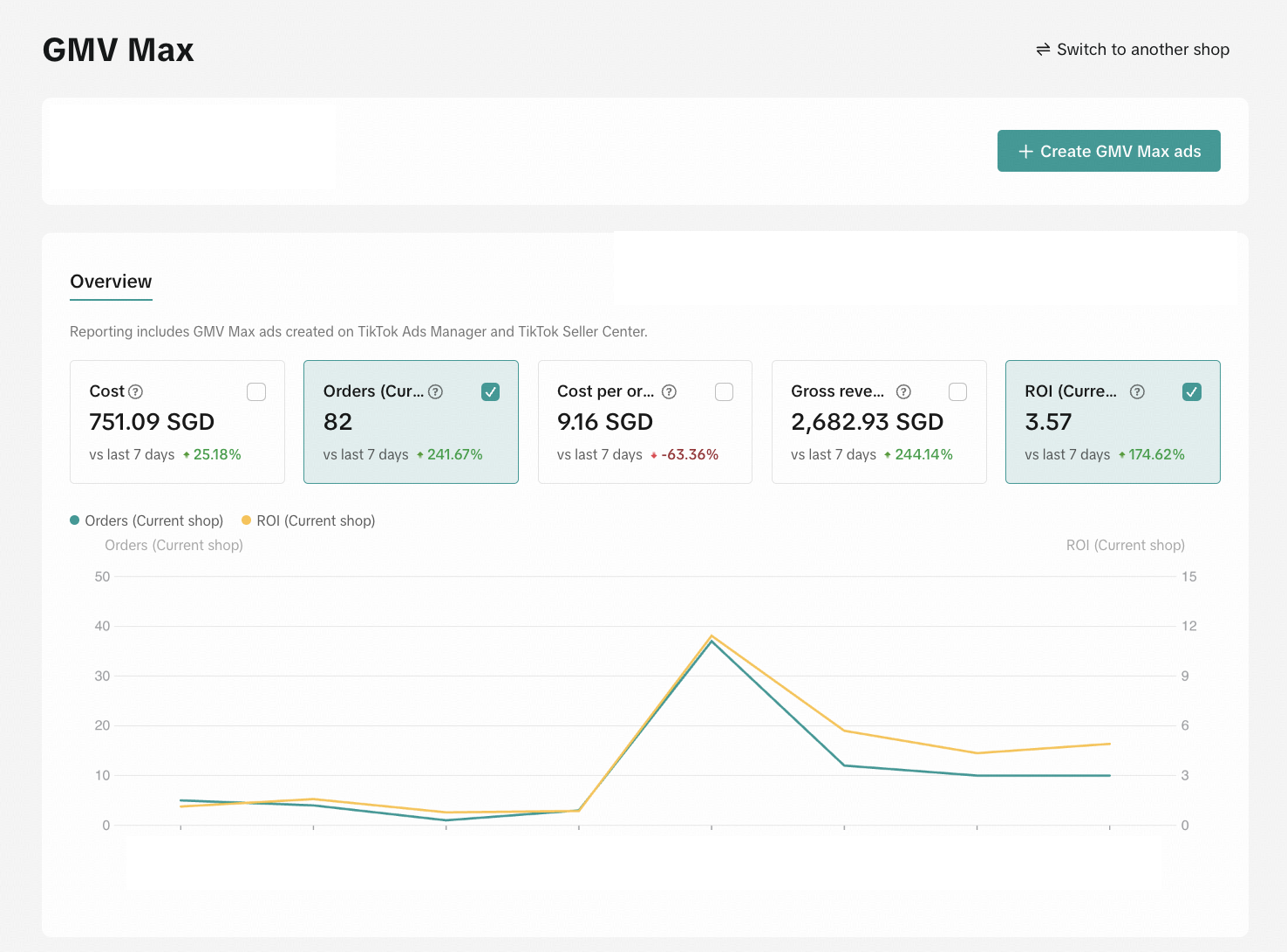The height and width of the screenshot is (952, 1287).
Task: Uncheck the Orders (Current shop) checkbox
Action: point(491,392)
